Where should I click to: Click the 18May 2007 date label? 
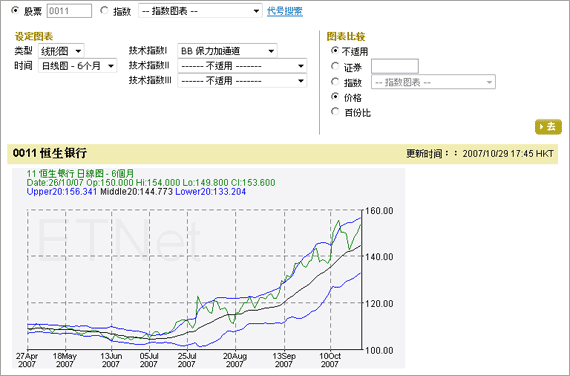pyautogui.click(x=65, y=360)
